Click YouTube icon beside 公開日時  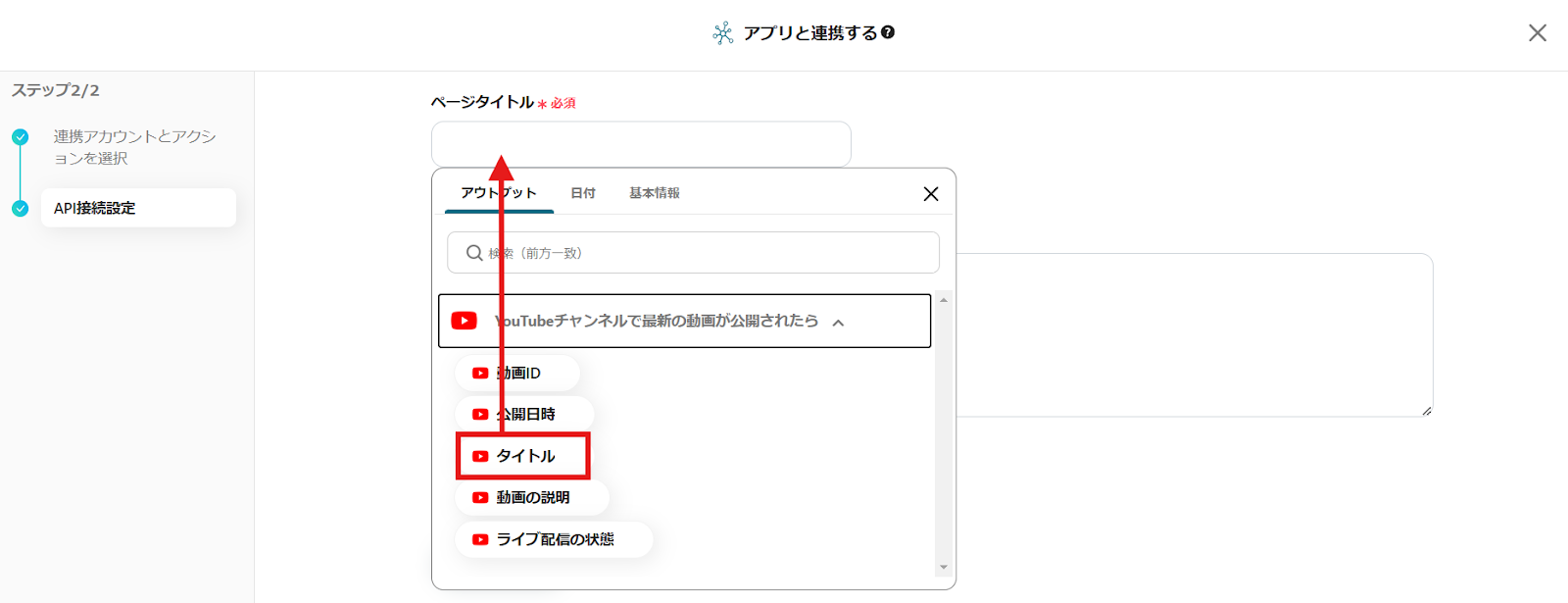480,414
